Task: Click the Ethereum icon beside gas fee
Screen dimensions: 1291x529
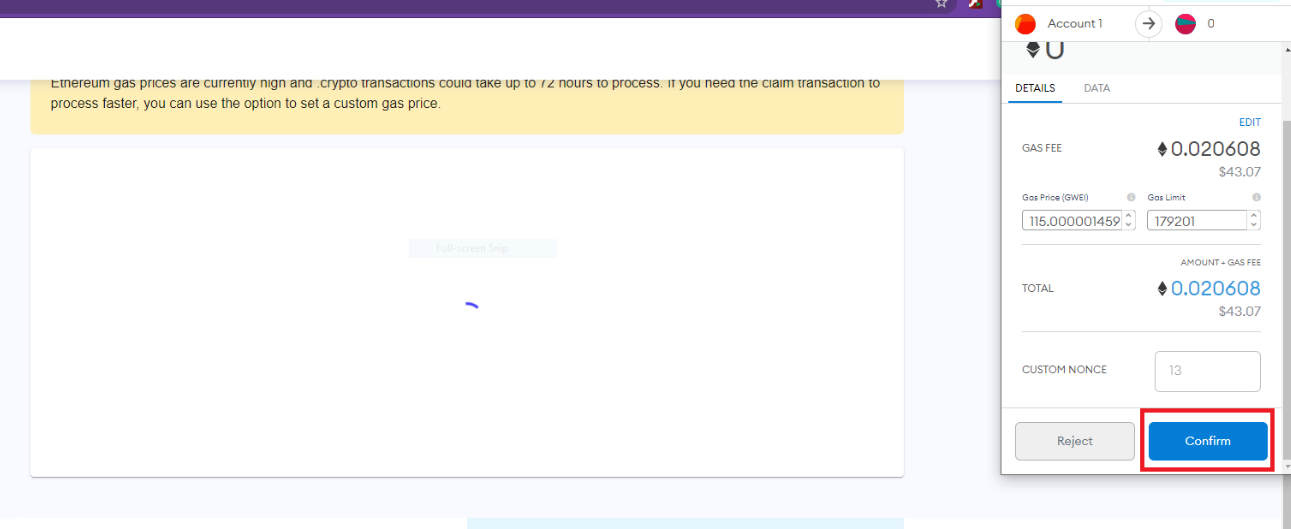Action: (x=1162, y=149)
